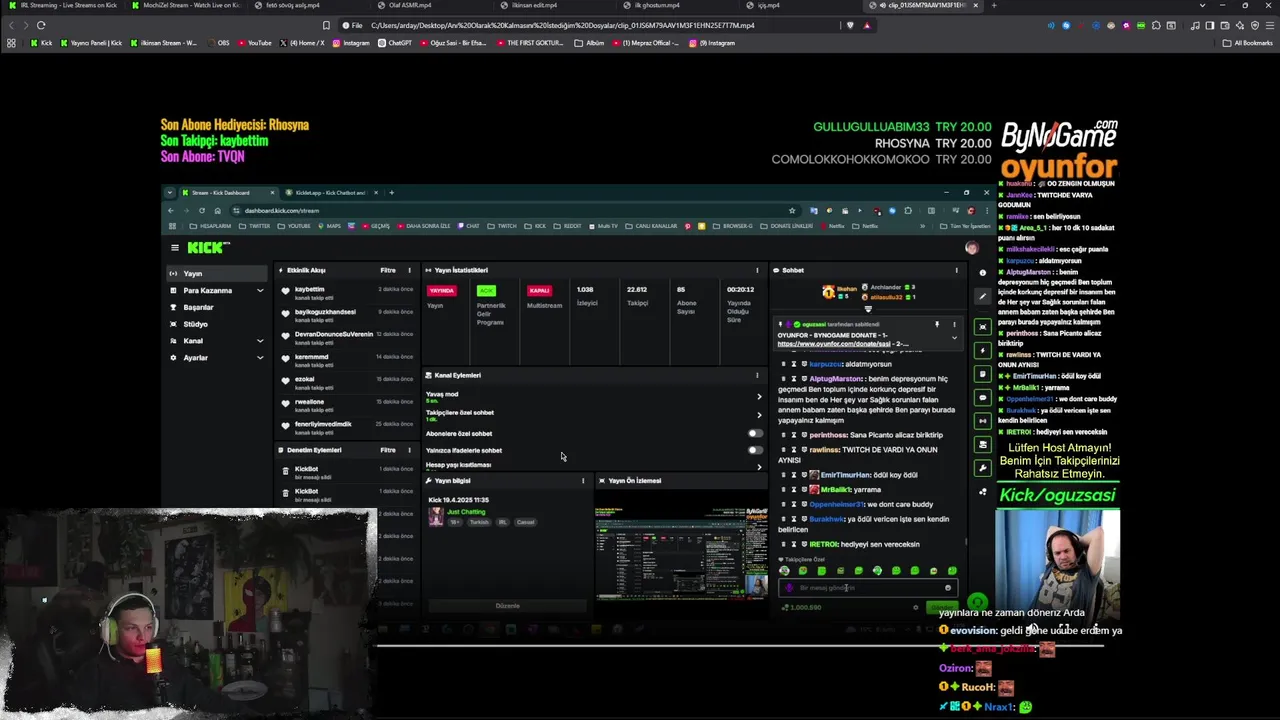Open Başarılar in the sidebar

[x=215, y=307]
